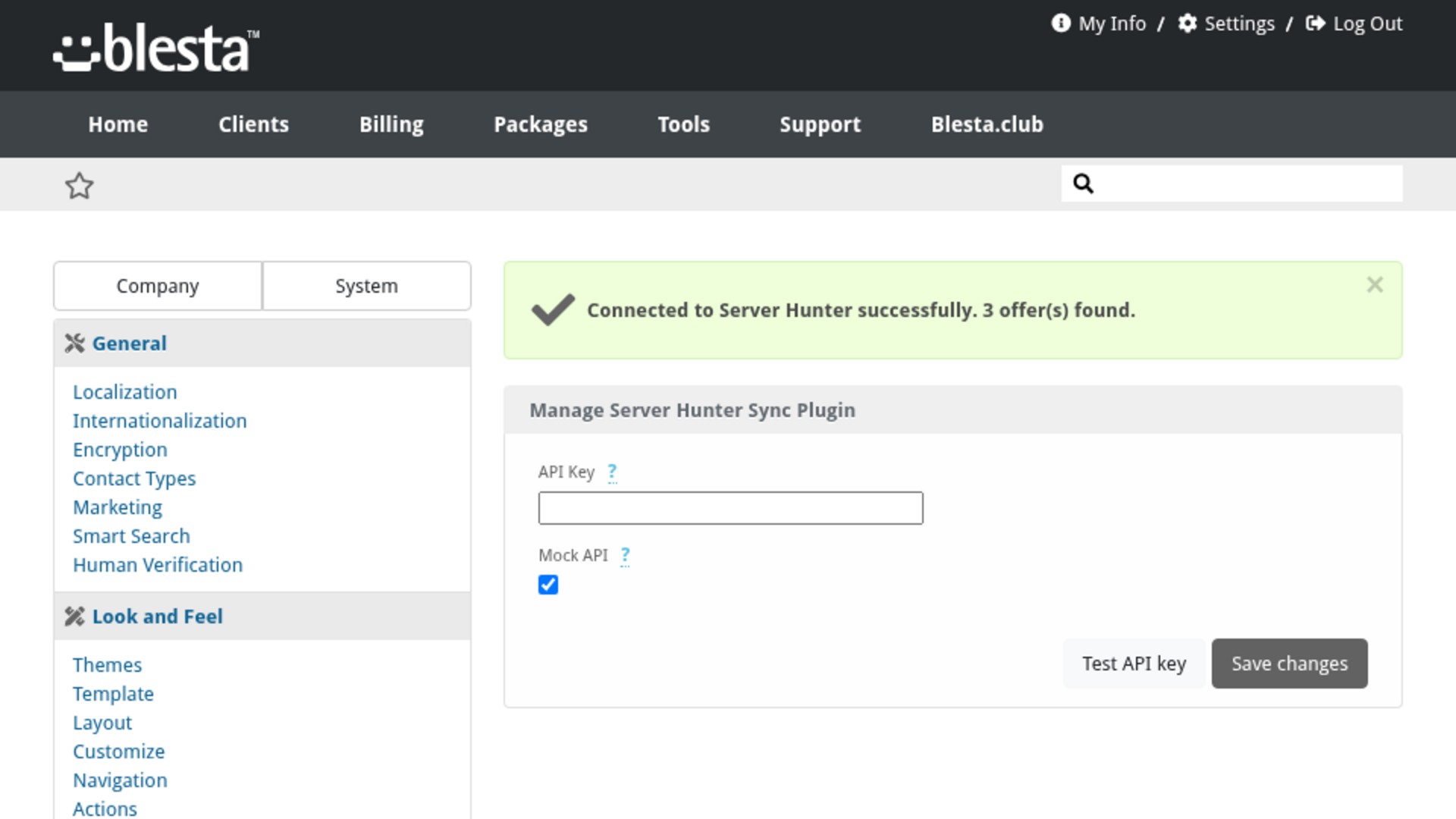1456x819 pixels.
Task: Click the API Key help question mark
Action: tap(612, 472)
